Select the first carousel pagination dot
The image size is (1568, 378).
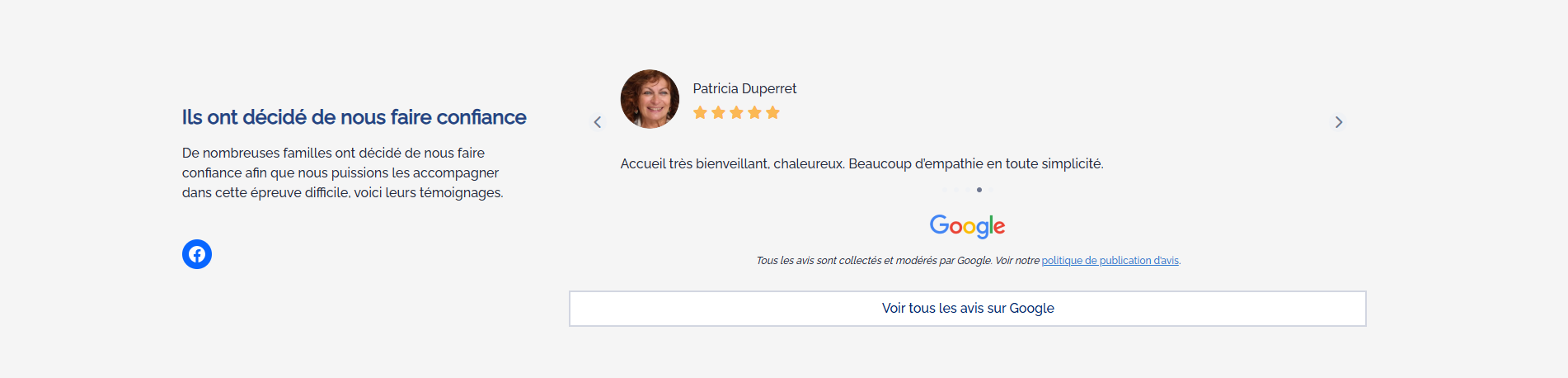pyautogui.click(x=945, y=190)
